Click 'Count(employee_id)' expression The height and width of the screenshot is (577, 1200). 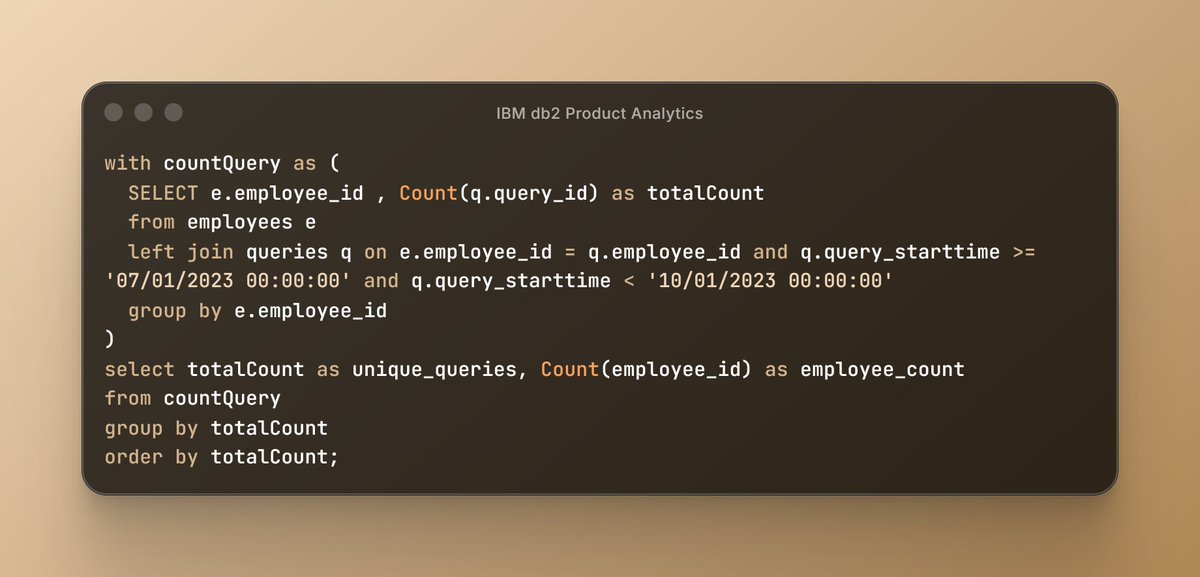[647, 370]
